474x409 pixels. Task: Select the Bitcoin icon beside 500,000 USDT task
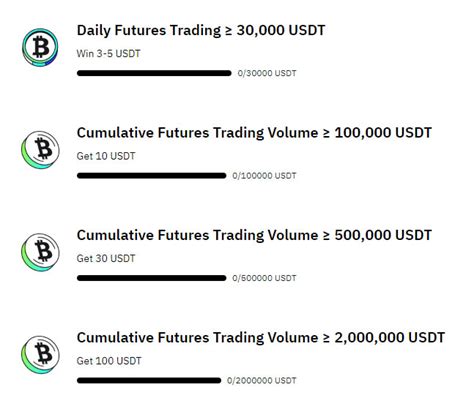pos(40,252)
